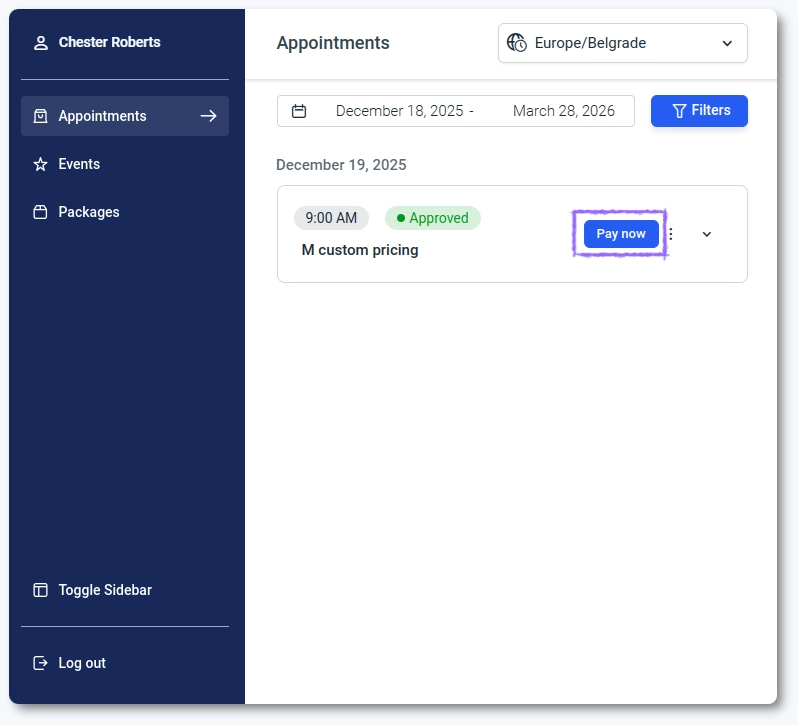Select Appointments label in the sidebar menu
The width and height of the screenshot is (798, 725).
pyautogui.click(x=102, y=116)
